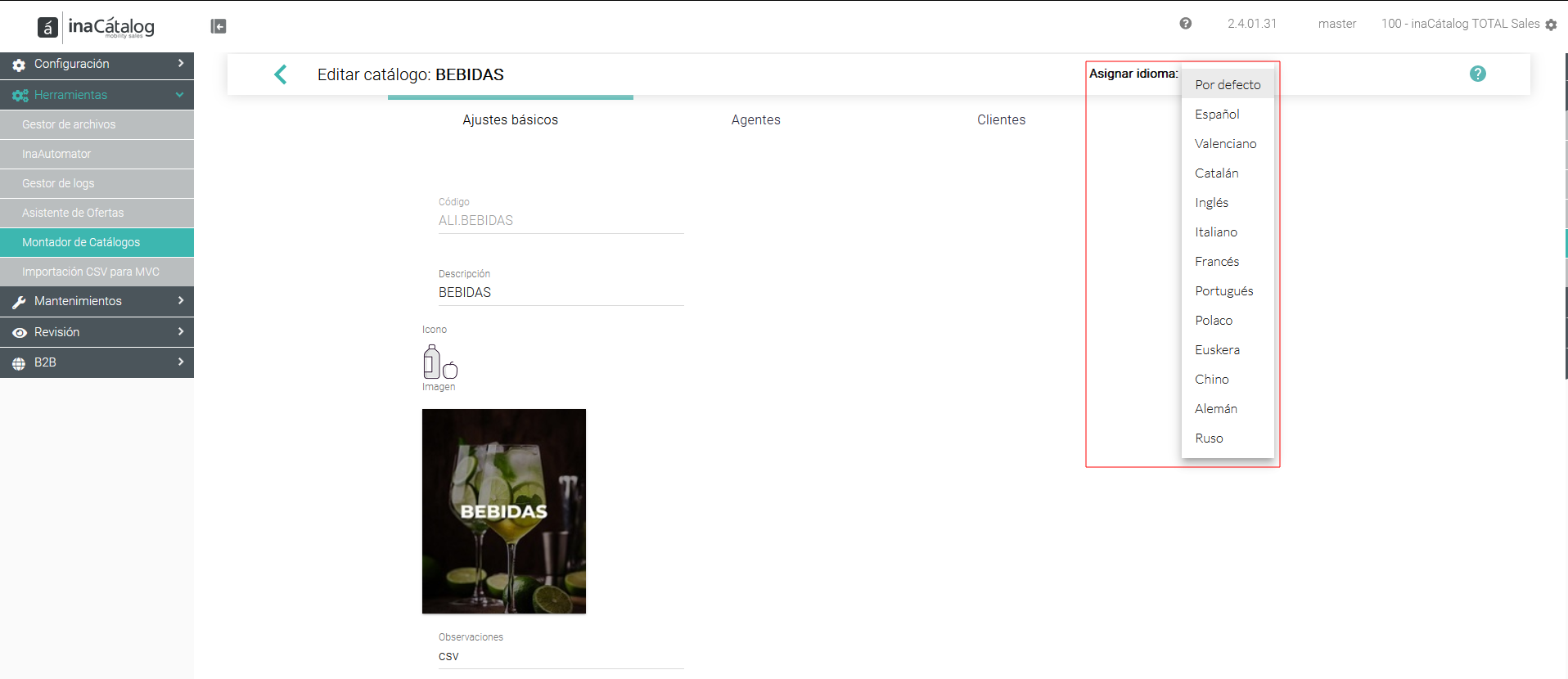Choose Alemán from the language list

(1228, 408)
